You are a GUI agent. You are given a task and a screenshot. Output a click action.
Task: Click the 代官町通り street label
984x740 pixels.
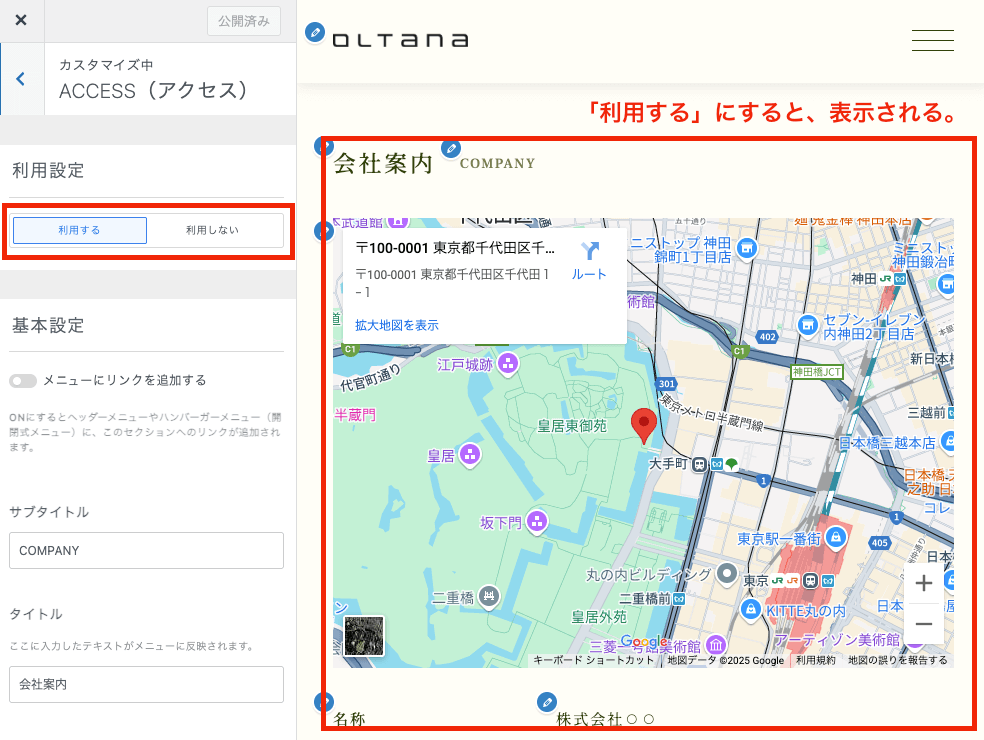click(x=371, y=378)
